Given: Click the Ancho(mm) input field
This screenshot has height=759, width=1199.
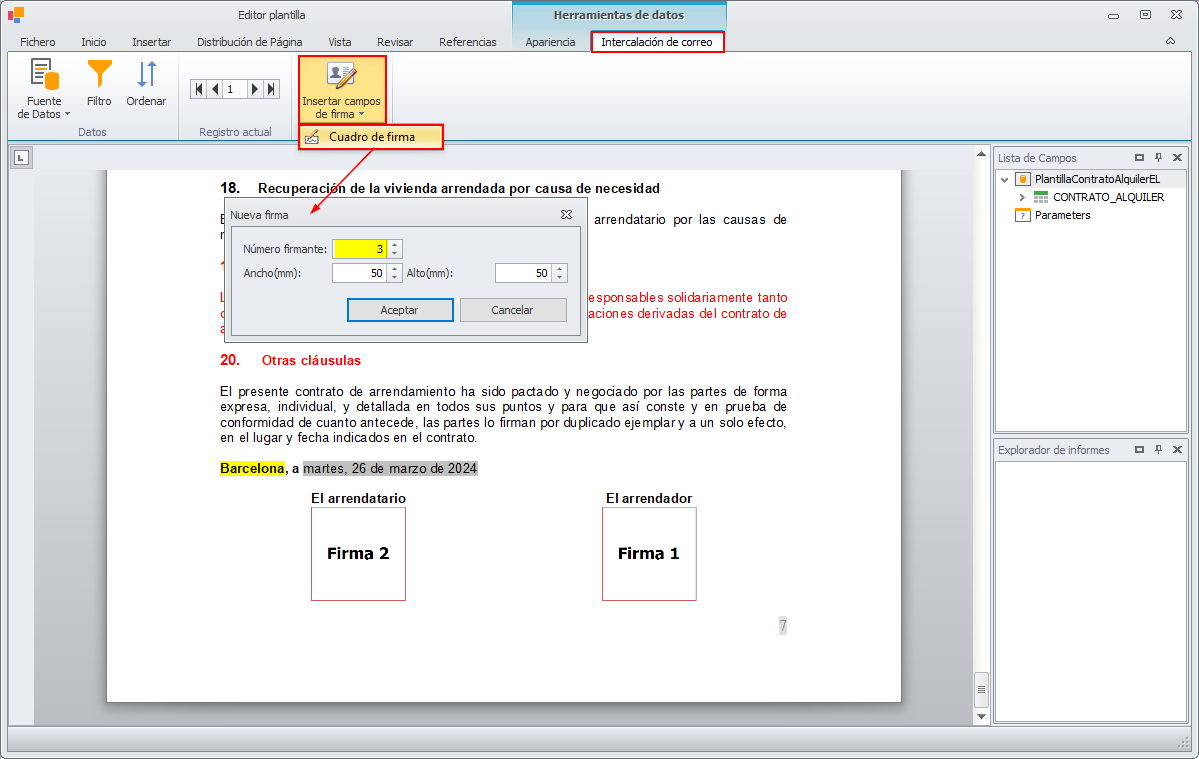Looking at the screenshot, I should 360,273.
